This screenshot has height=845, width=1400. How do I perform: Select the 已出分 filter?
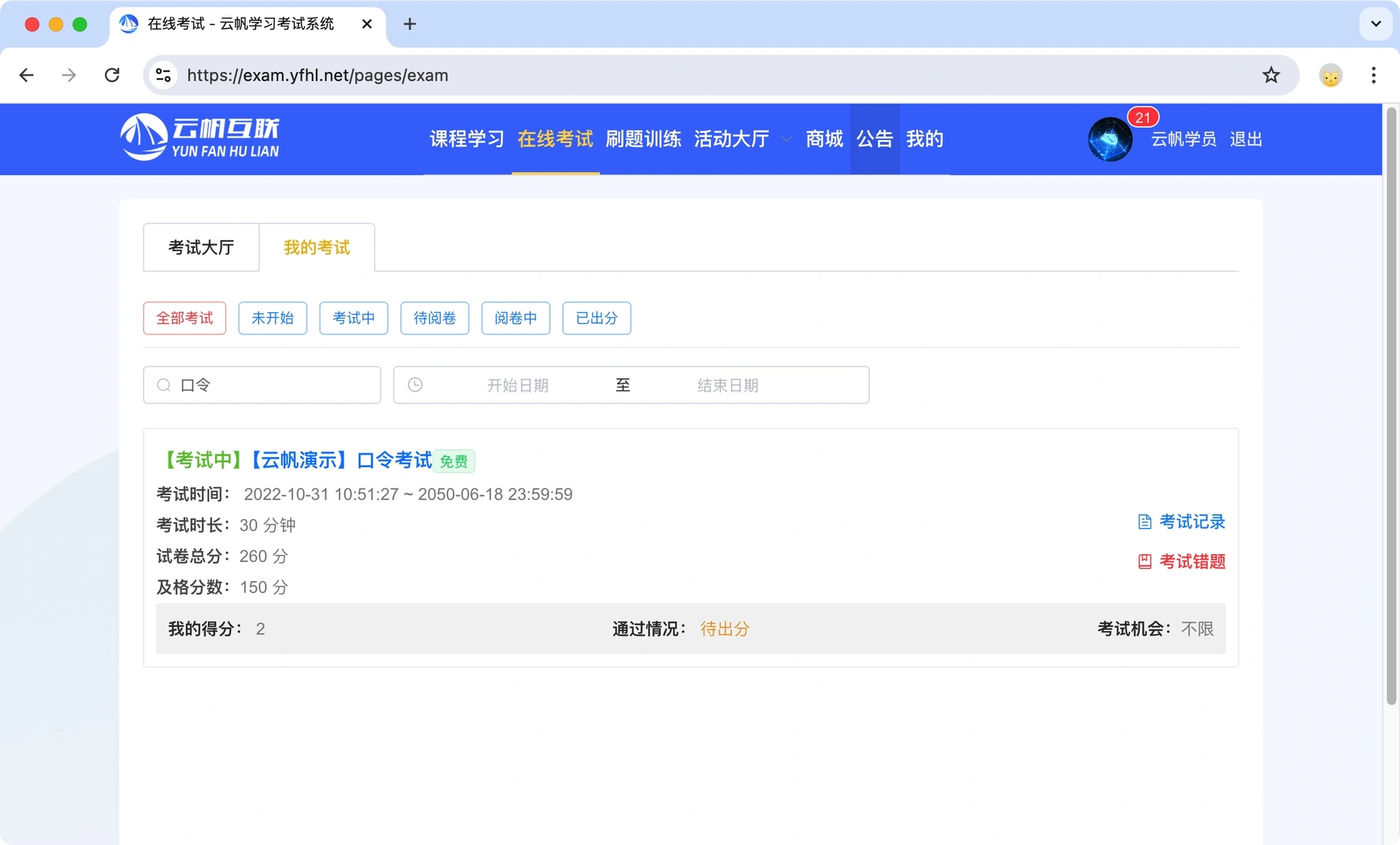596,318
